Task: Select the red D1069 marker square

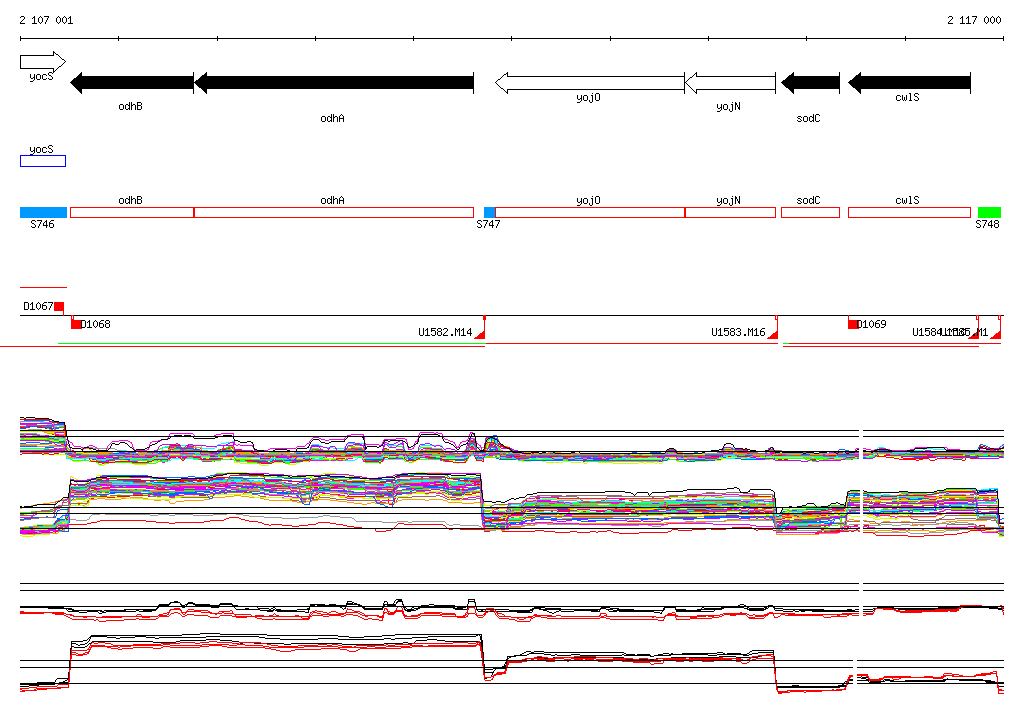Action: pyautogui.click(x=853, y=324)
